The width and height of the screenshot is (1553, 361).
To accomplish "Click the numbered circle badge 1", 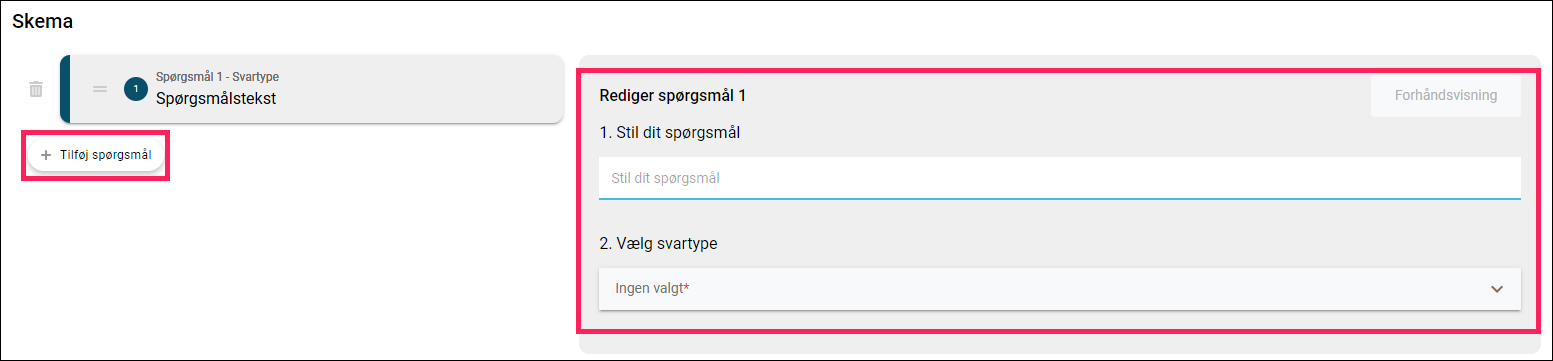I will coord(136,89).
